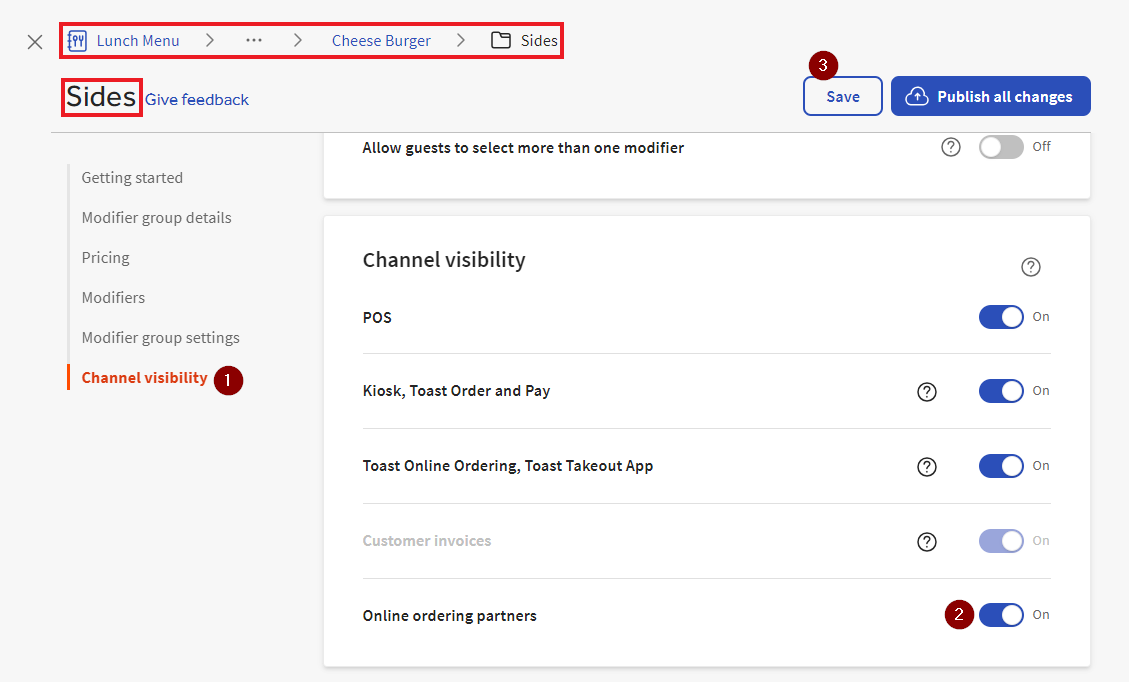Open help for selecting more than one modifier
1129x682 pixels.
click(950, 147)
